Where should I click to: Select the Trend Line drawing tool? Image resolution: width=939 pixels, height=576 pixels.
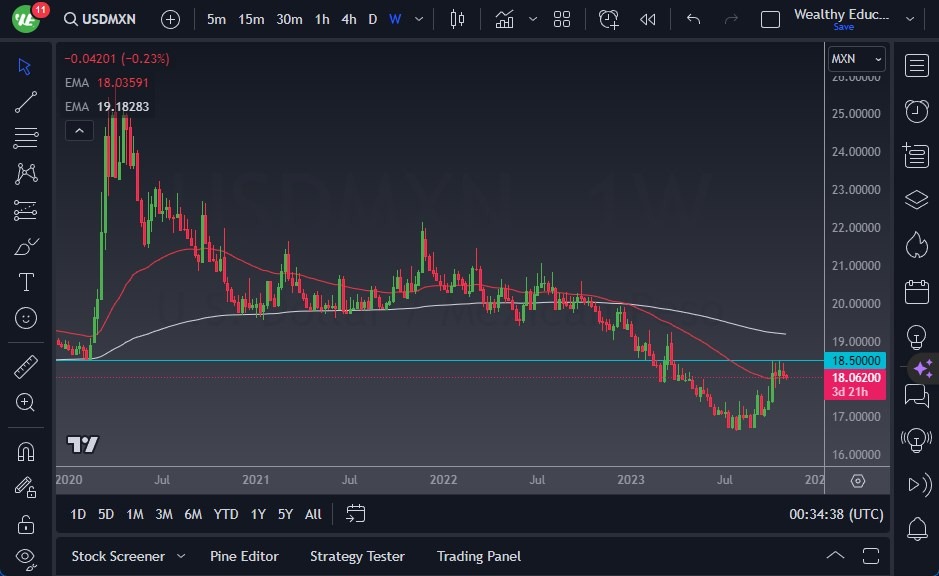pos(25,102)
